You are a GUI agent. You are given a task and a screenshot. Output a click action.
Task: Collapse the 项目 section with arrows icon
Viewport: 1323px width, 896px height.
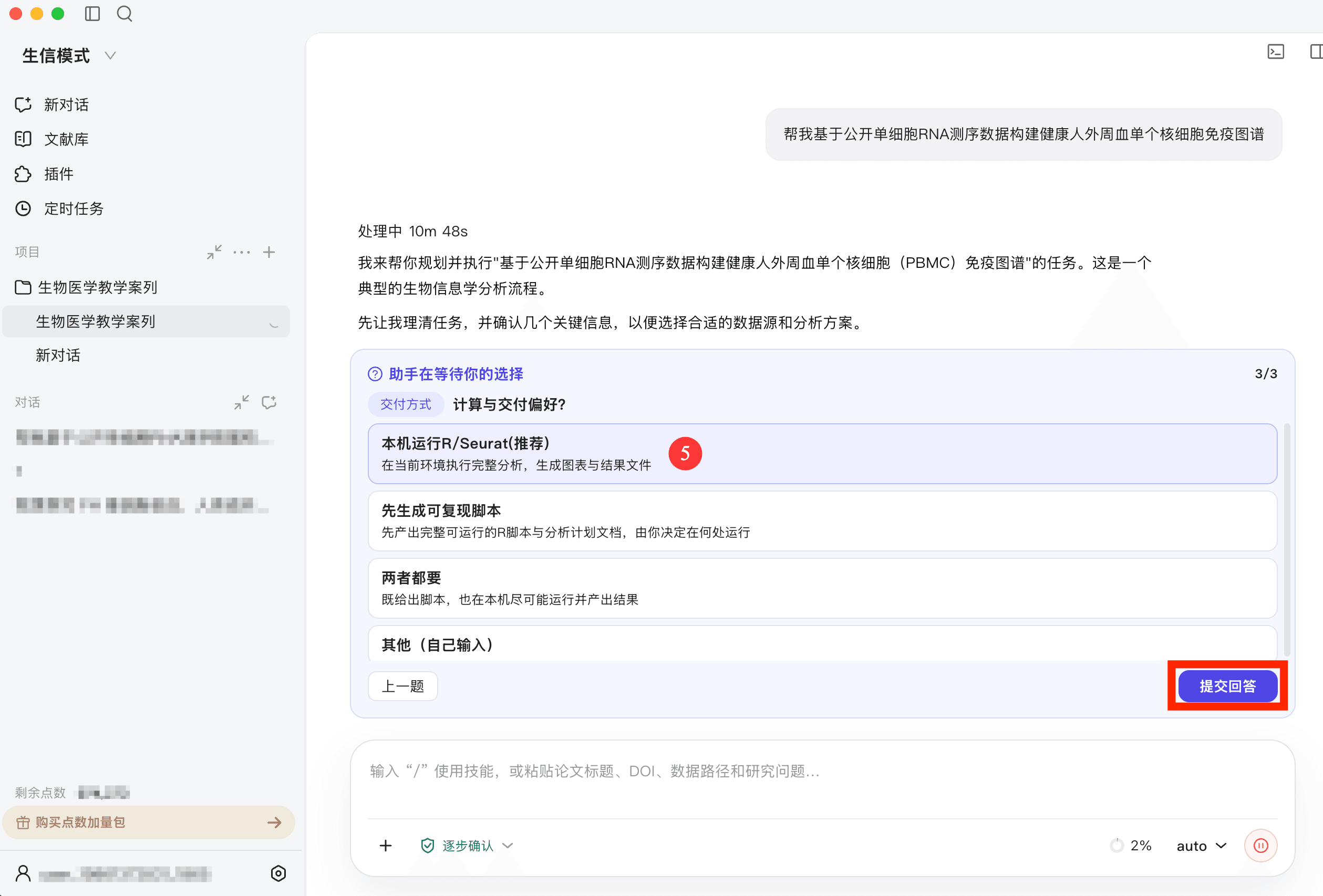coord(214,252)
